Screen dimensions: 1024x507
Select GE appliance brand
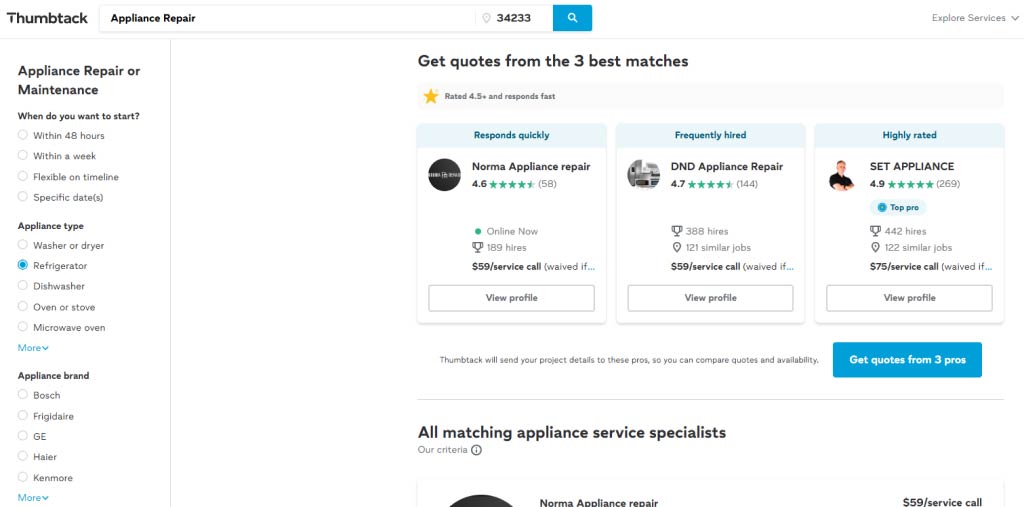(x=23, y=436)
